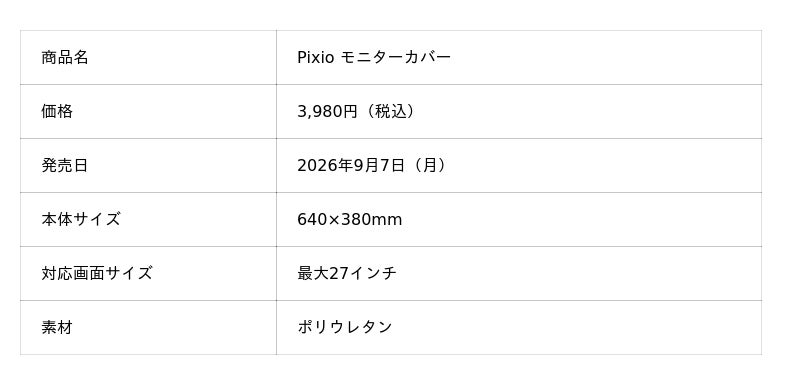The width and height of the screenshot is (800, 385).
Task: Select the 640×380mm size value
Action: [x=349, y=220]
